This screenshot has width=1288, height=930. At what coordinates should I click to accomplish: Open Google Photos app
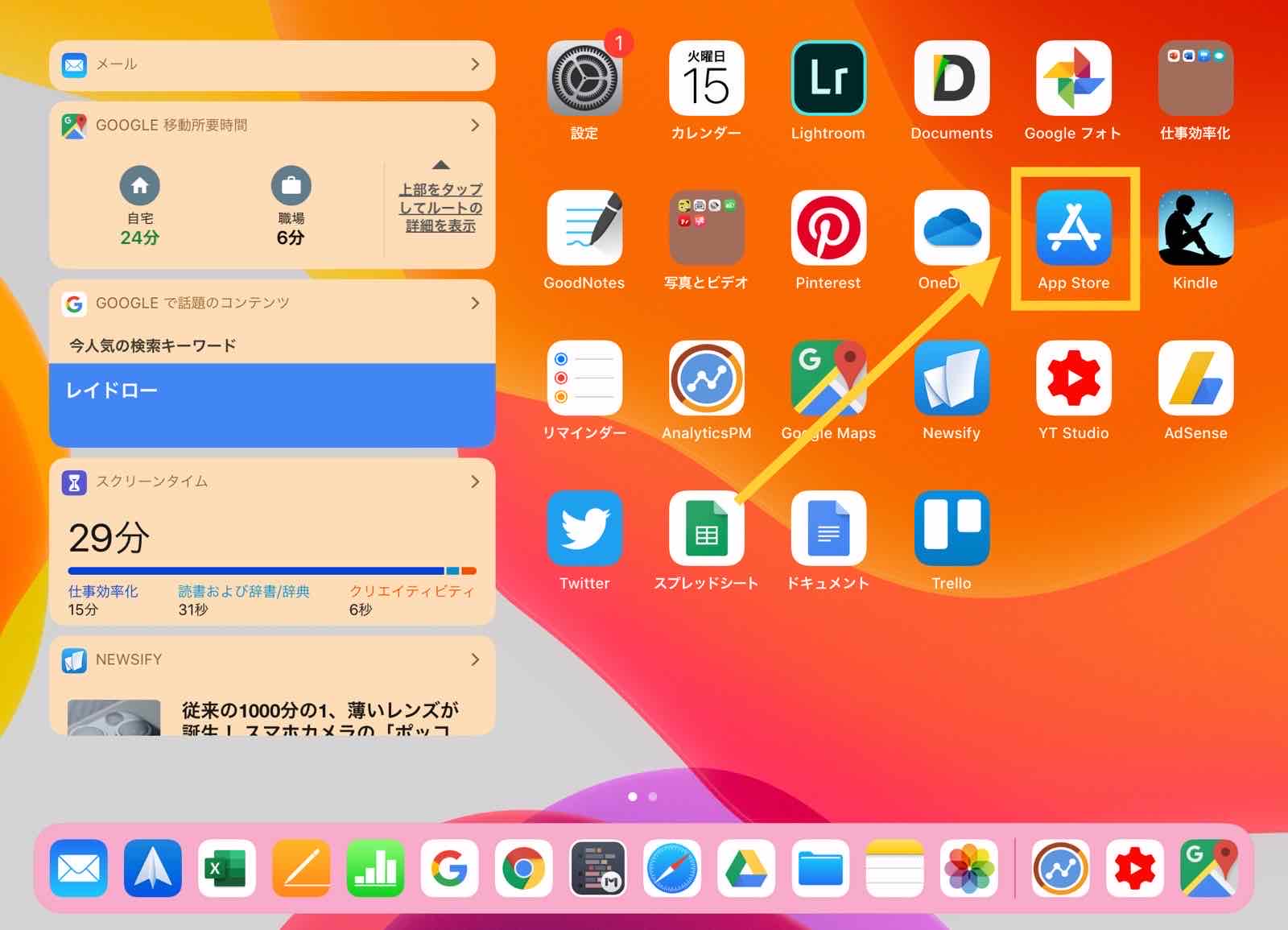(1073, 78)
